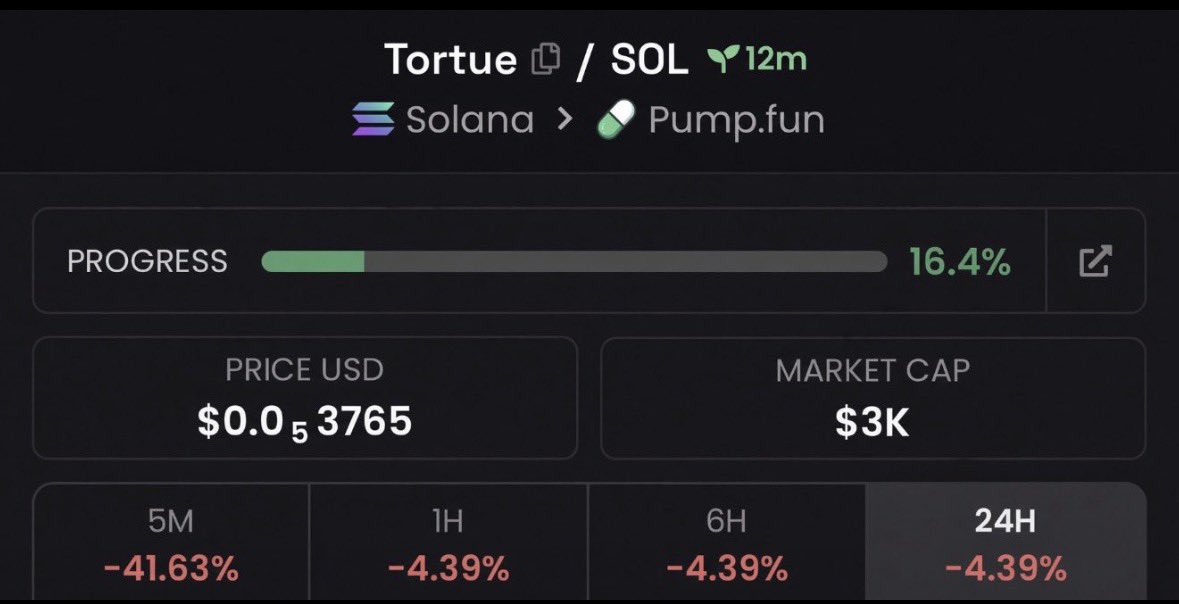Select the 24H timeframe tab

pos(1005,542)
